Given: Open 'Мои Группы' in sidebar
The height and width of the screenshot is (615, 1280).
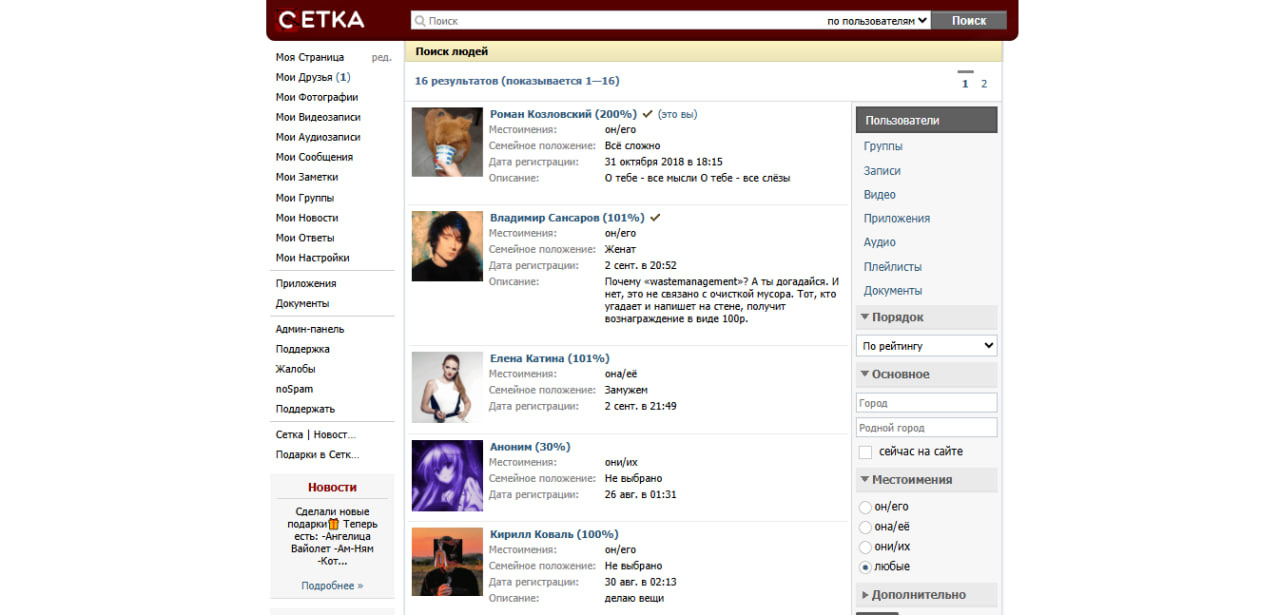Looking at the screenshot, I should (305, 198).
